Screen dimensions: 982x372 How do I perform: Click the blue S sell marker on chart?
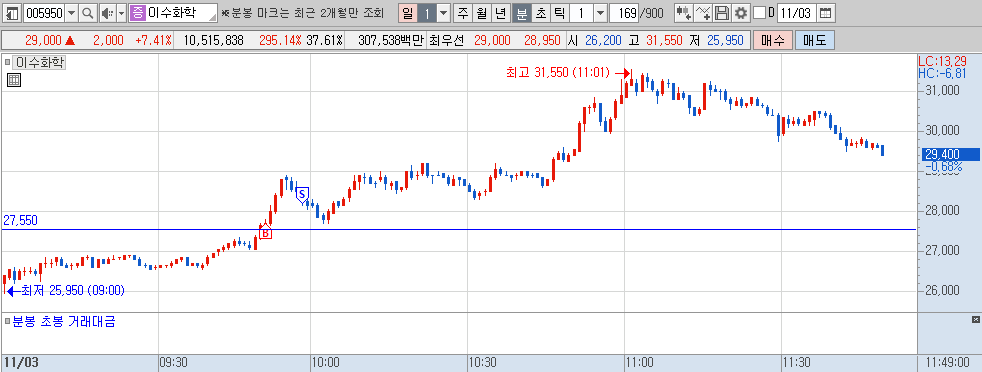(x=302, y=194)
